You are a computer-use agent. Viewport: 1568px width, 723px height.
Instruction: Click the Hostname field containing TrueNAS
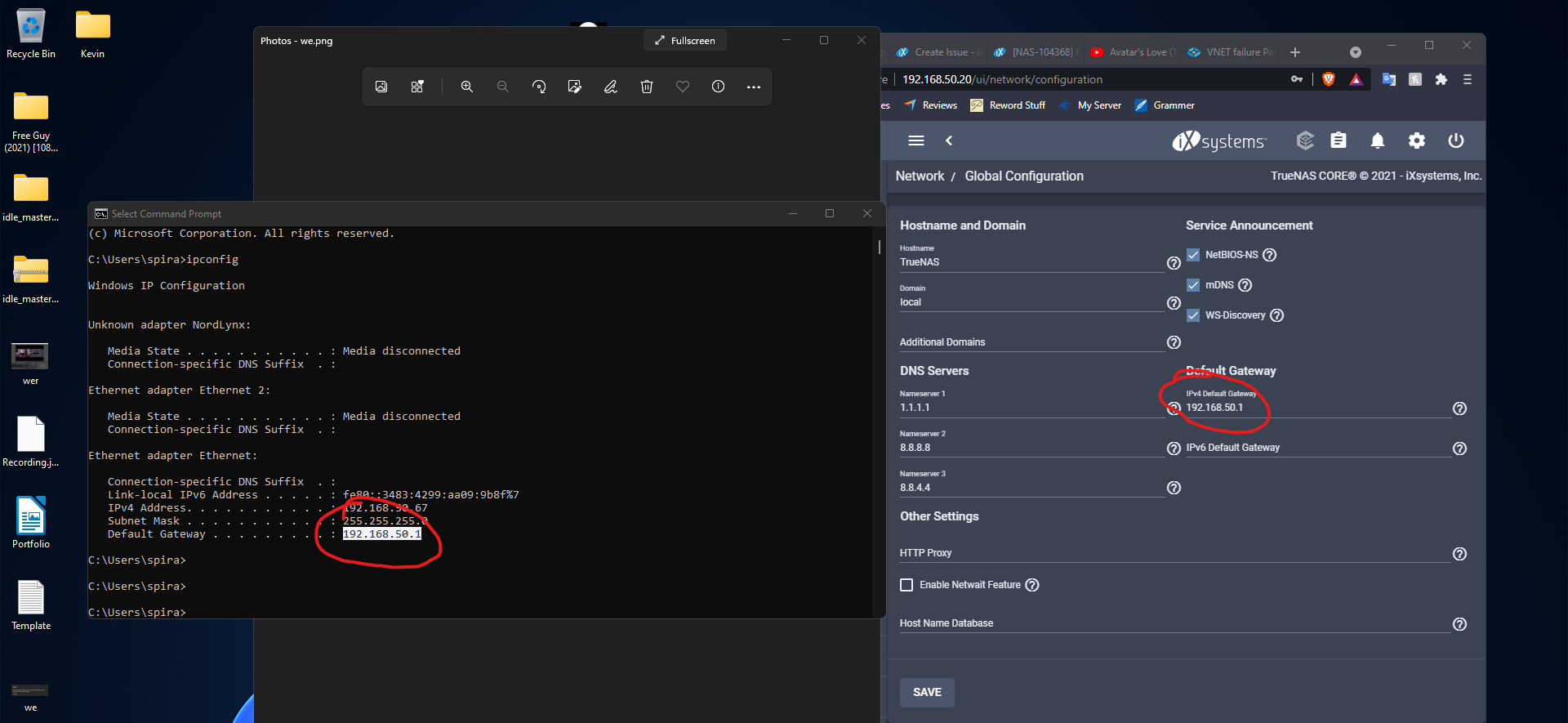click(1031, 262)
